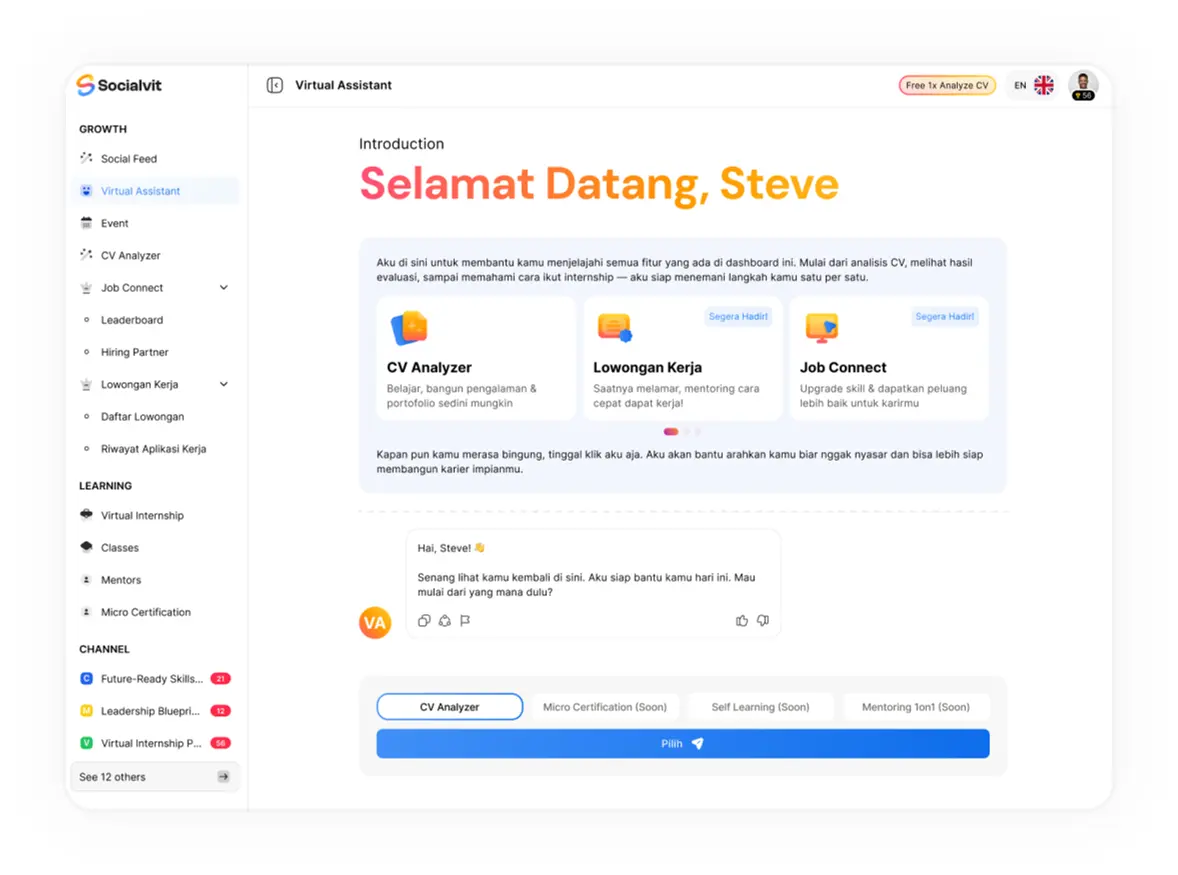Click the UK flag language icon

1044,86
